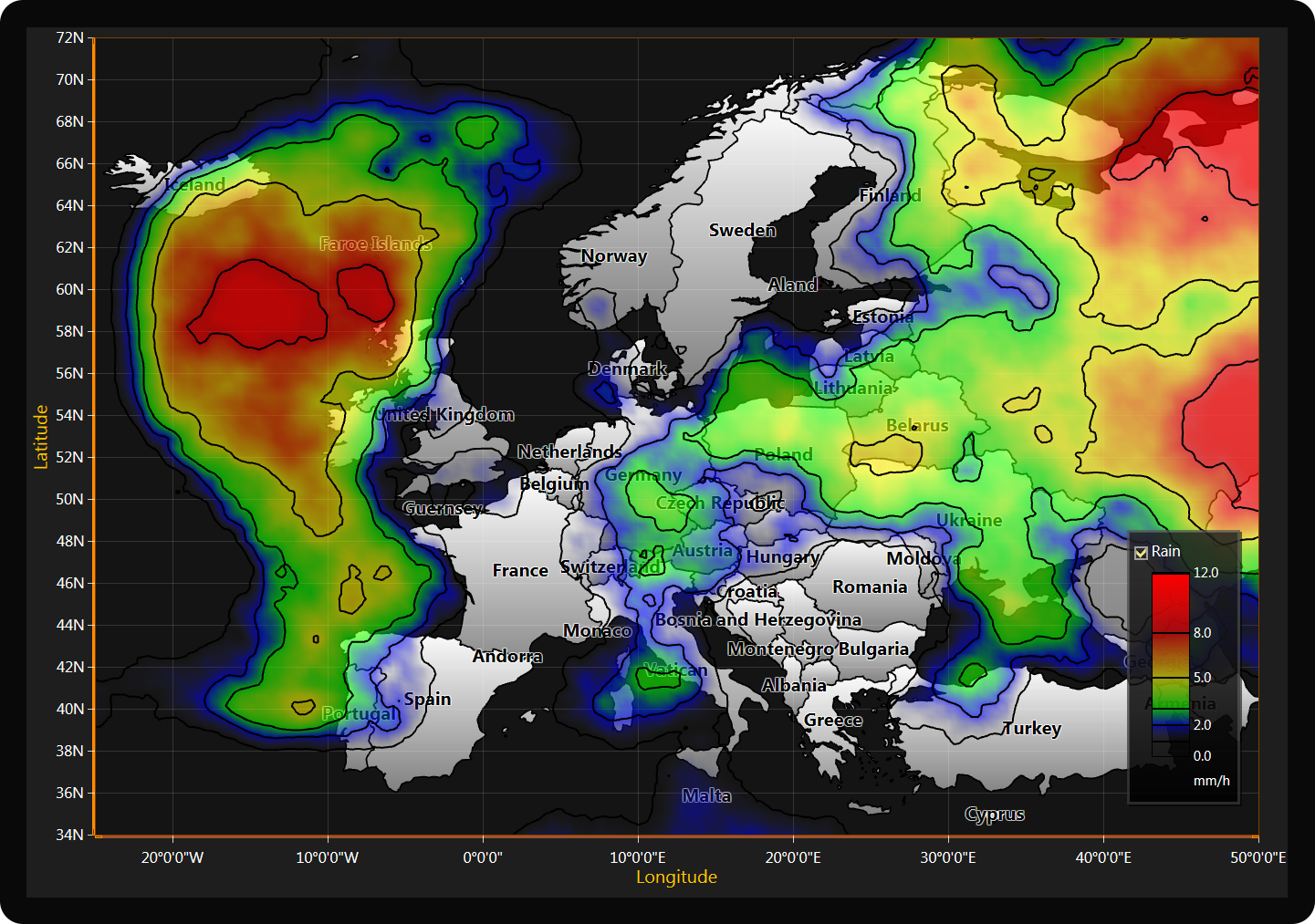Click the France country label

pyautogui.click(x=520, y=570)
